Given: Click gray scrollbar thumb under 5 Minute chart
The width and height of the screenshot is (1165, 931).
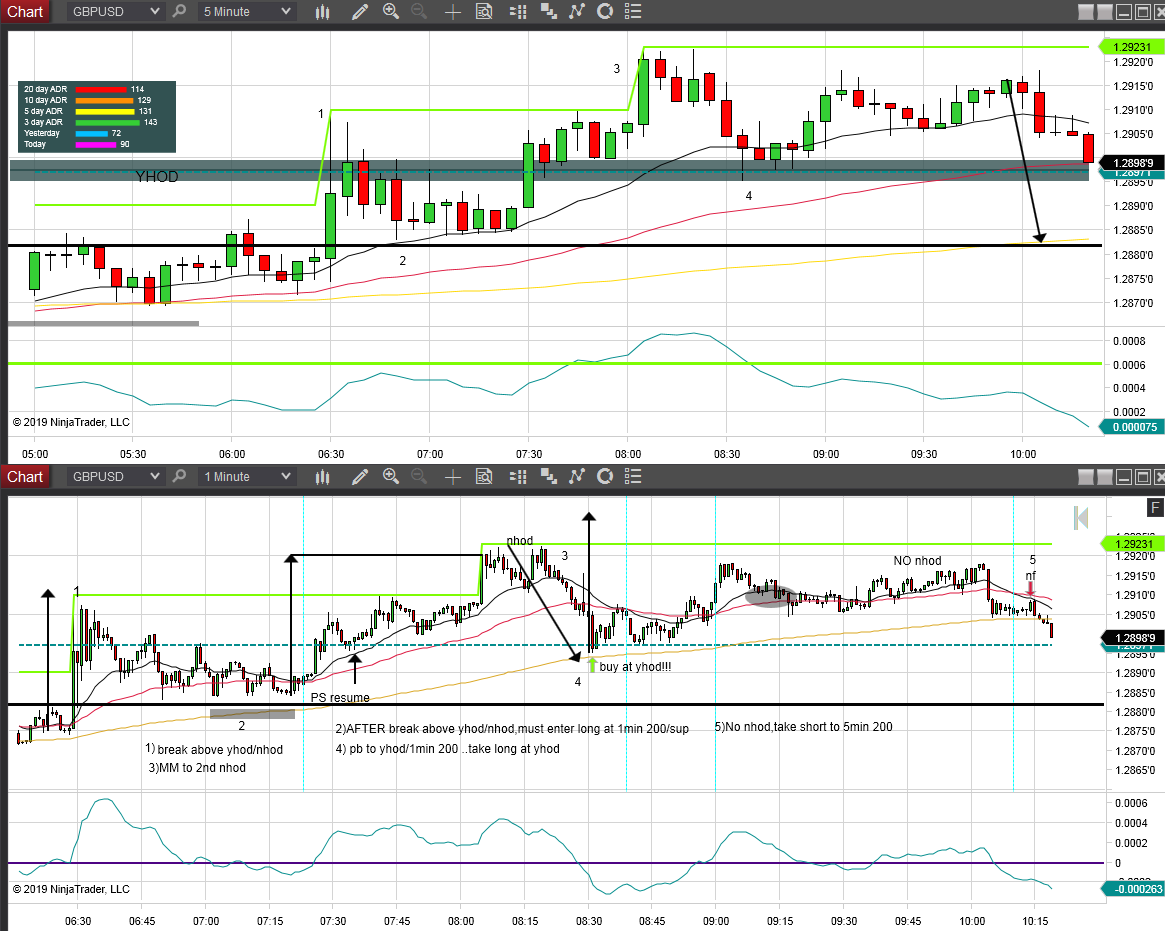Looking at the screenshot, I should click(x=103, y=323).
